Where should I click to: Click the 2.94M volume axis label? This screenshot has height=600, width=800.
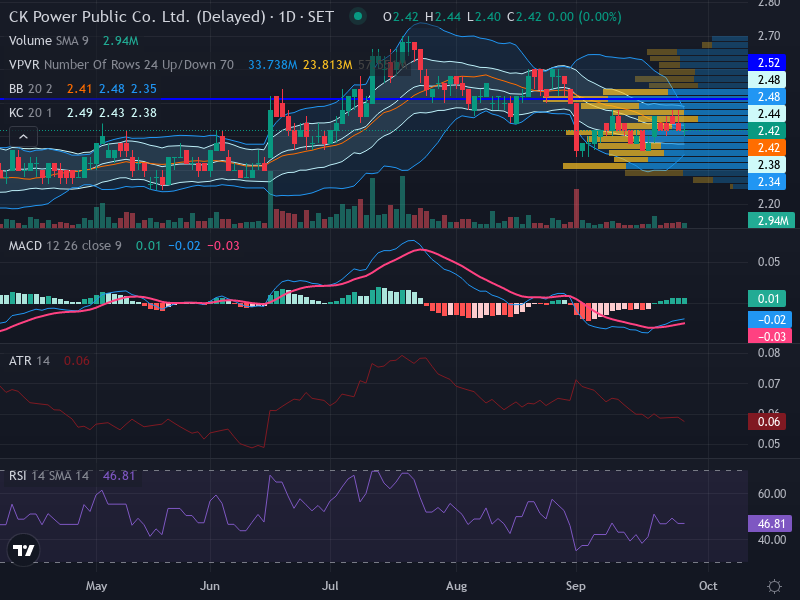tap(771, 220)
